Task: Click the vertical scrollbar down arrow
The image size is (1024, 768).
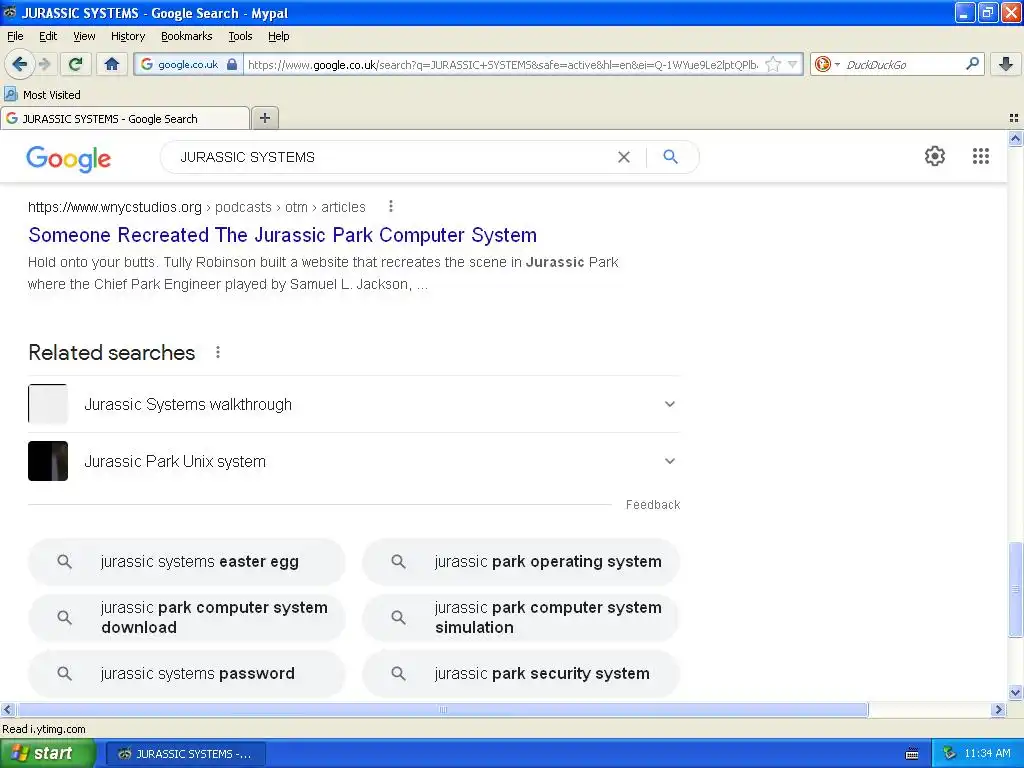Action: click(x=1015, y=693)
